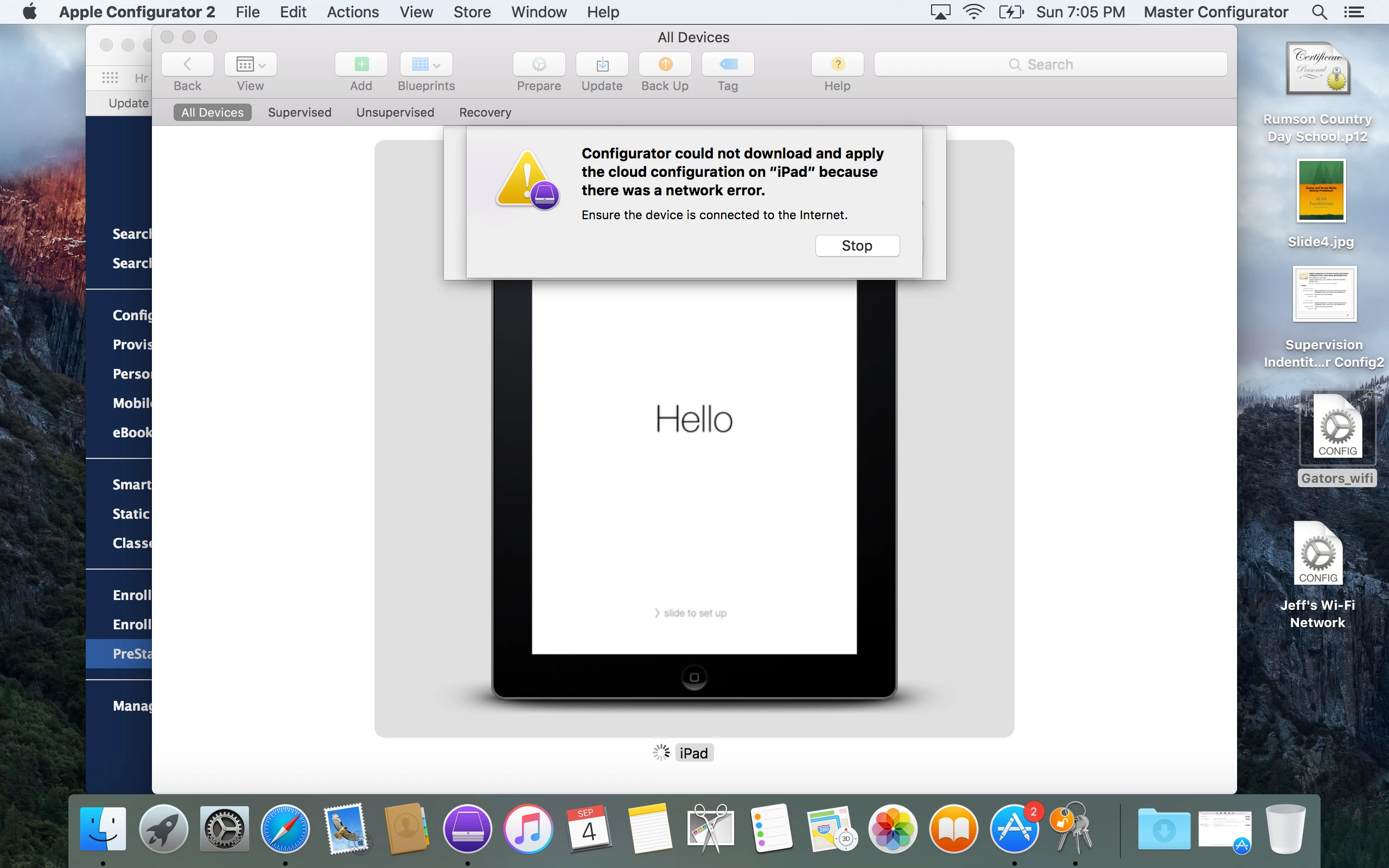Screen dimensions: 1389x868
Task: Open the View mode dropdown
Action: pos(250,63)
